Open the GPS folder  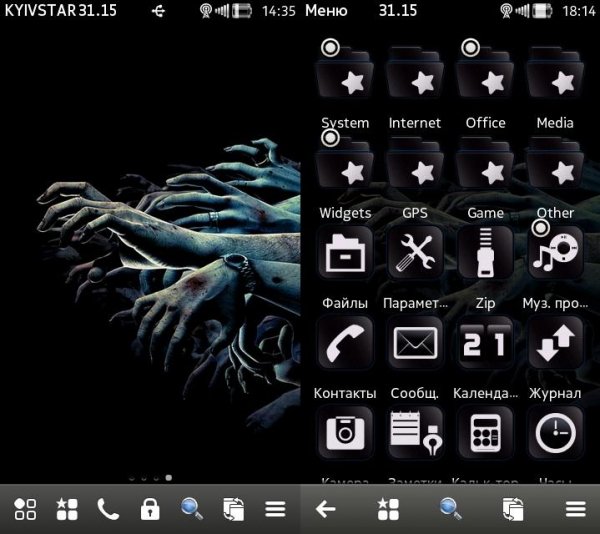point(415,164)
